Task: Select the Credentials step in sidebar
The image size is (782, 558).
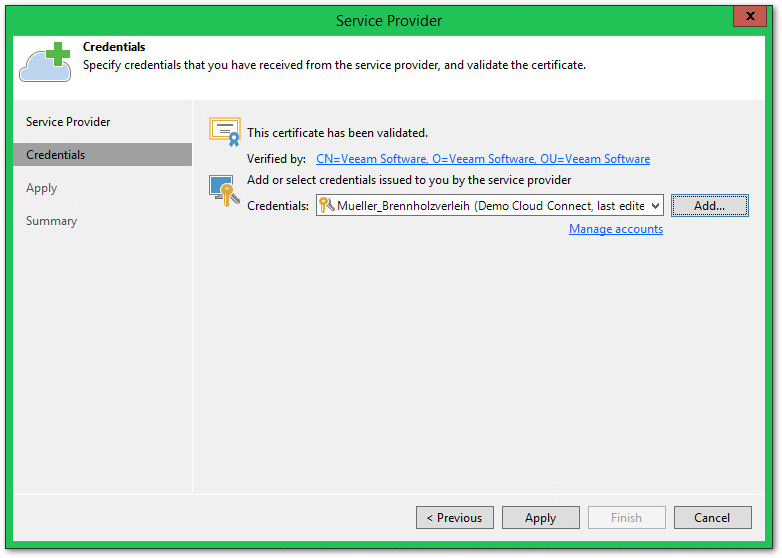Action: 56,155
